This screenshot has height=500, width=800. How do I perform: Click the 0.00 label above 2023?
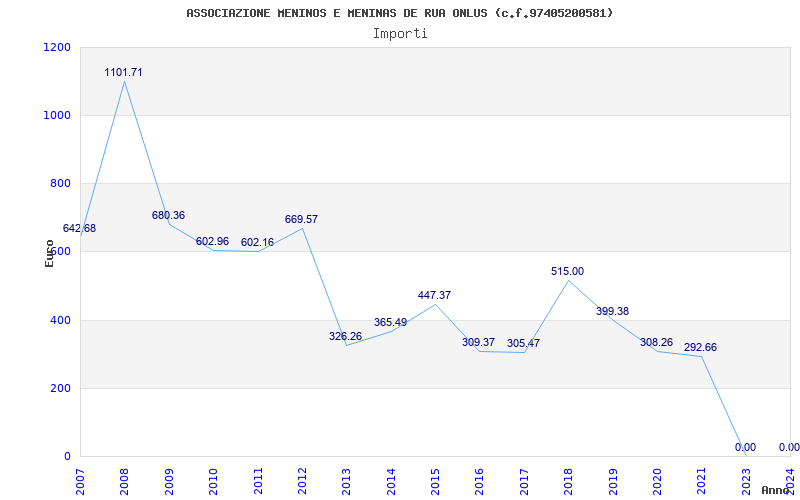coord(745,447)
